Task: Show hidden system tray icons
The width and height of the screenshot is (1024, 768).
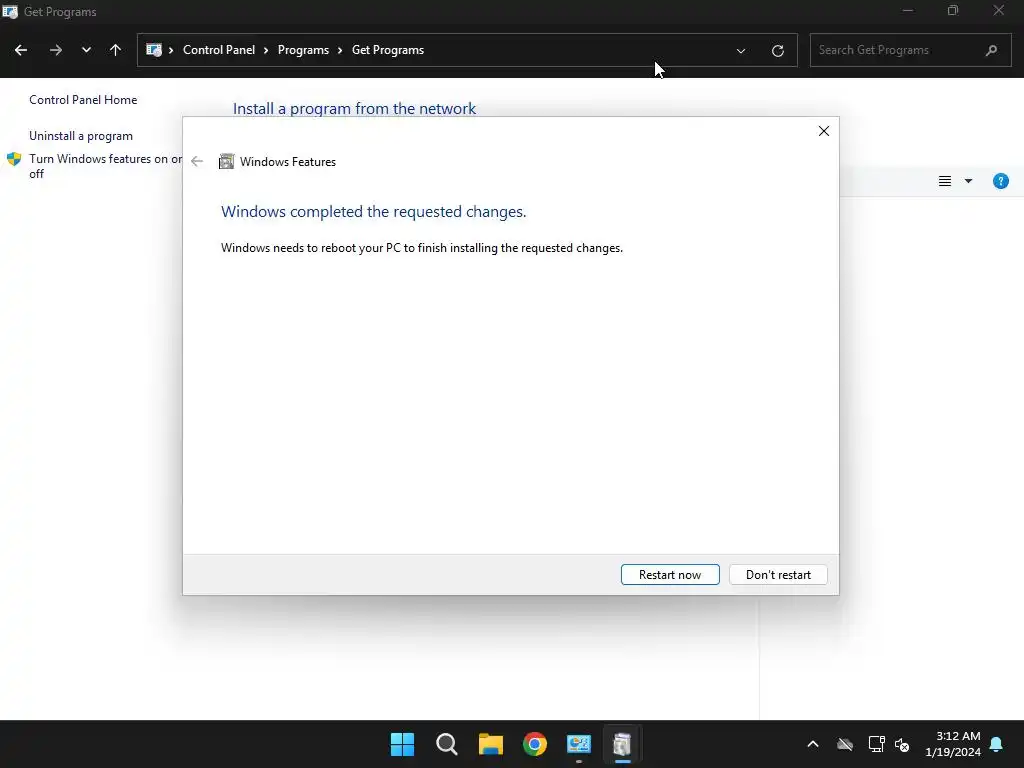Action: click(x=813, y=744)
